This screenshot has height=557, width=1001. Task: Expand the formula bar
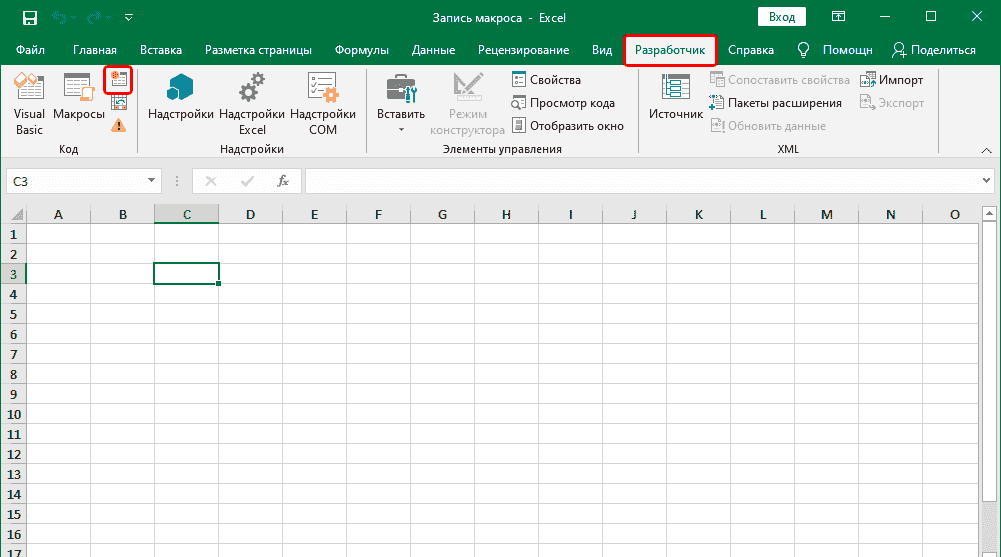click(x=986, y=181)
